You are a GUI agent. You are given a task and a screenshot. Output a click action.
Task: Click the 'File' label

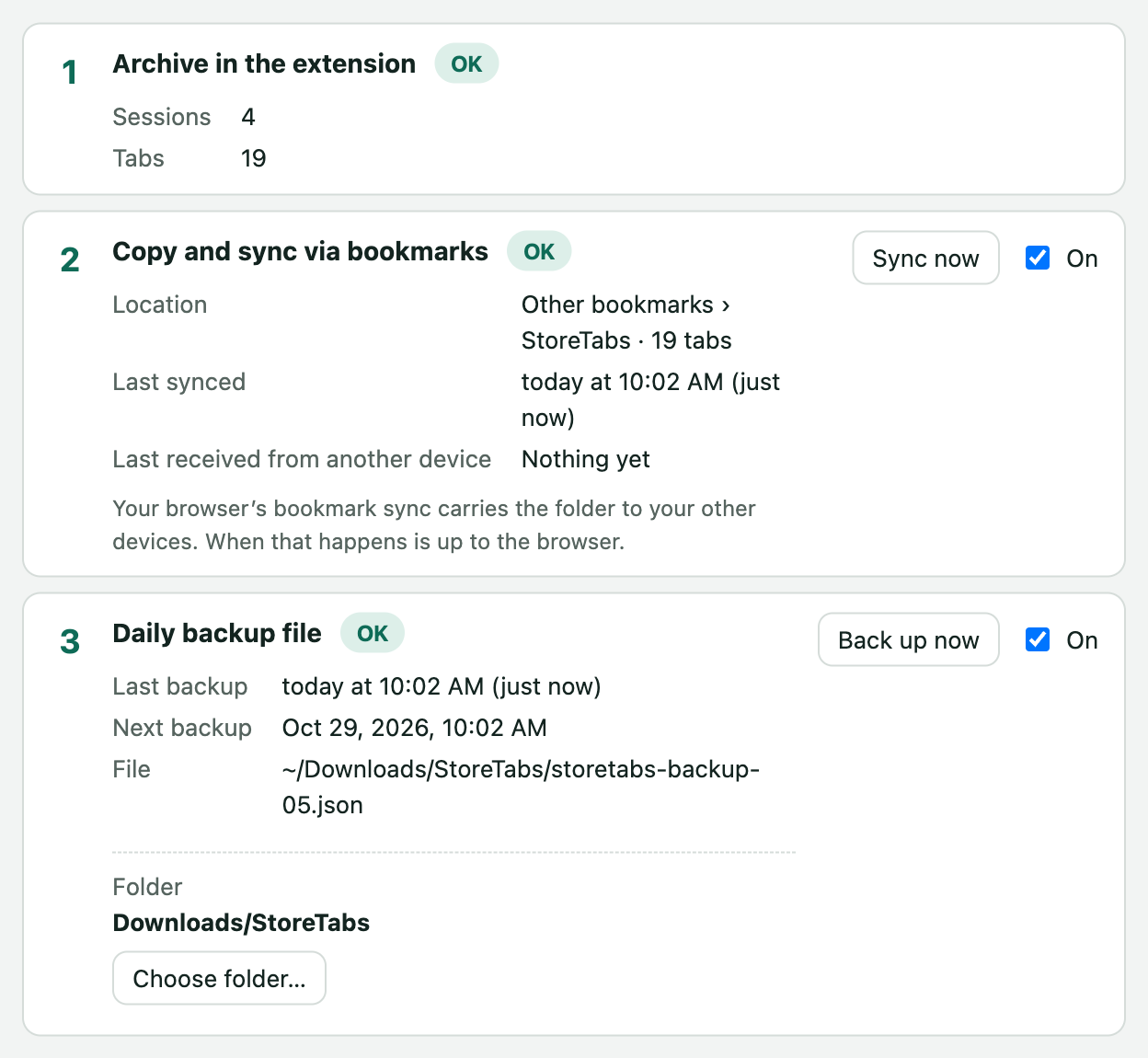132,769
